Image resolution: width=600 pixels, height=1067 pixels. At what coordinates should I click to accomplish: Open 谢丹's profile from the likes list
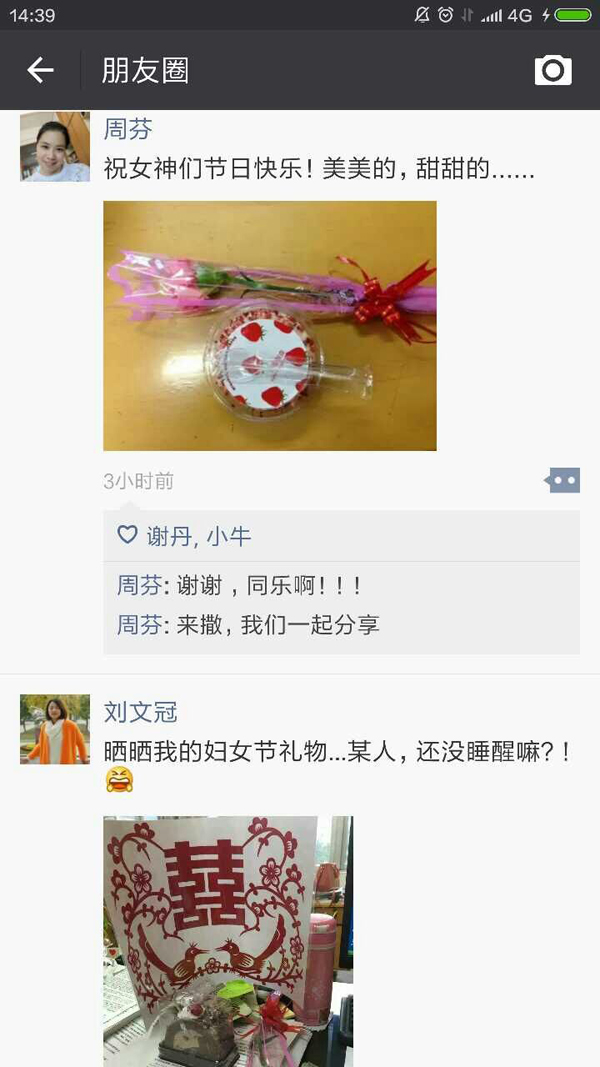(x=169, y=536)
